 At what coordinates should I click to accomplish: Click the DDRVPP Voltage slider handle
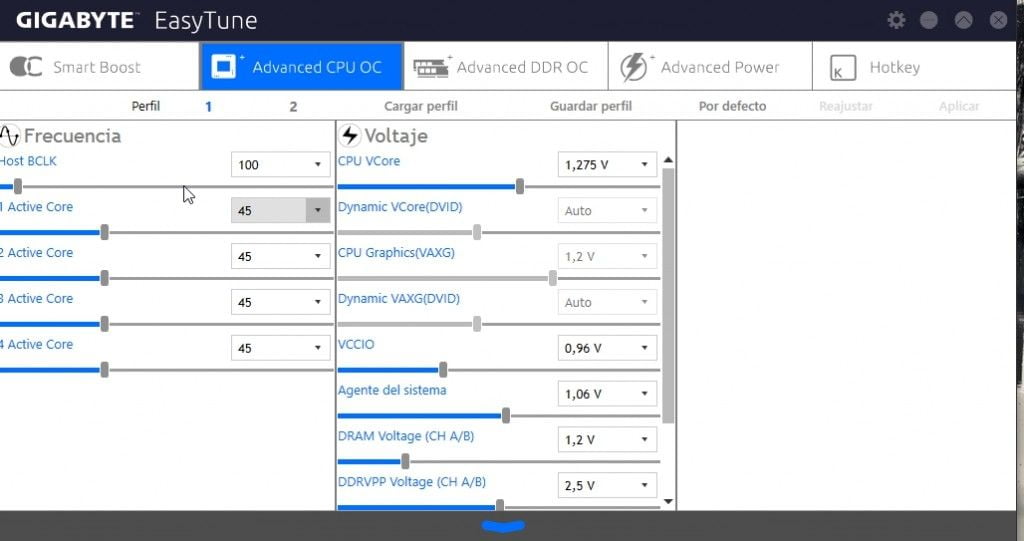pyautogui.click(x=500, y=506)
